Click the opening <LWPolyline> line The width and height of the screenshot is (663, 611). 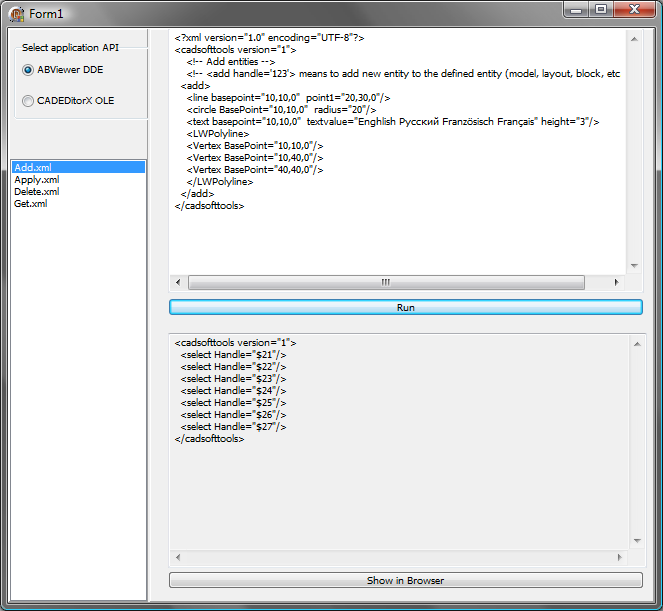218,134
